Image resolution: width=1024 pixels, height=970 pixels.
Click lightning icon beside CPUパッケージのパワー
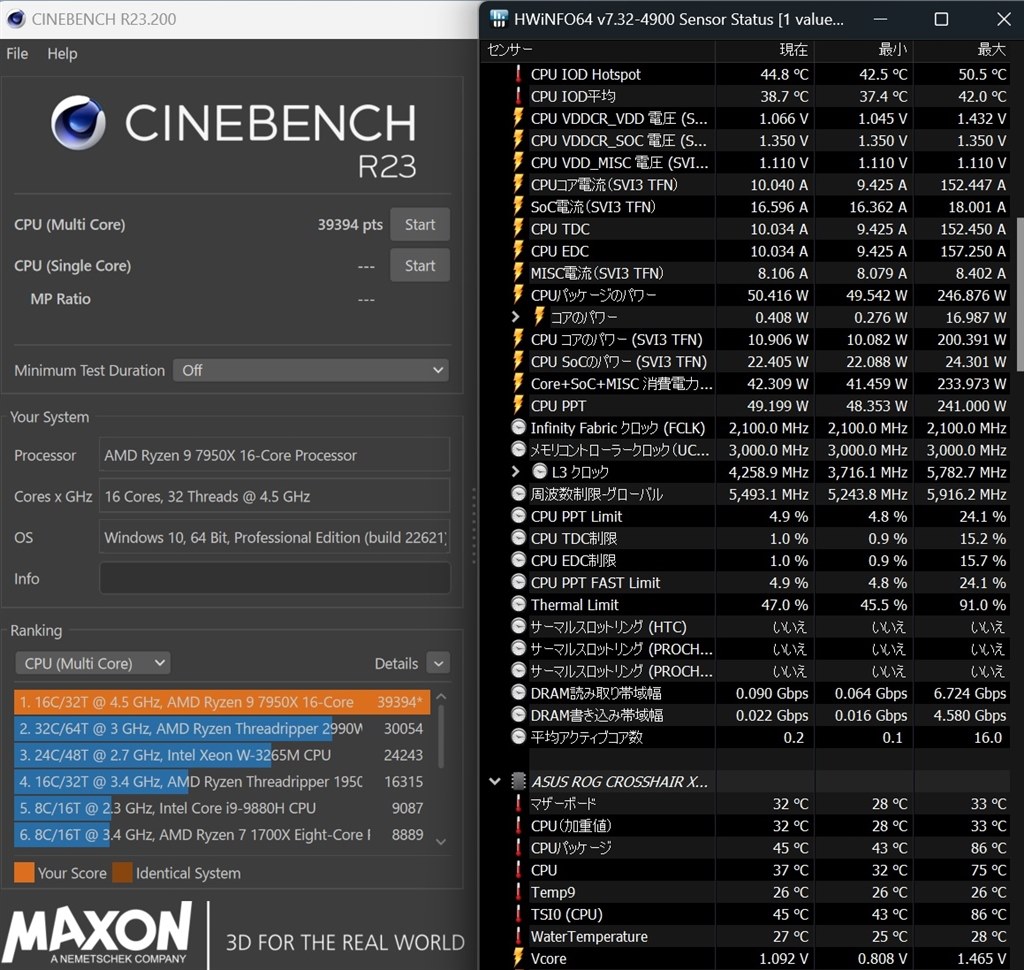[519, 295]
